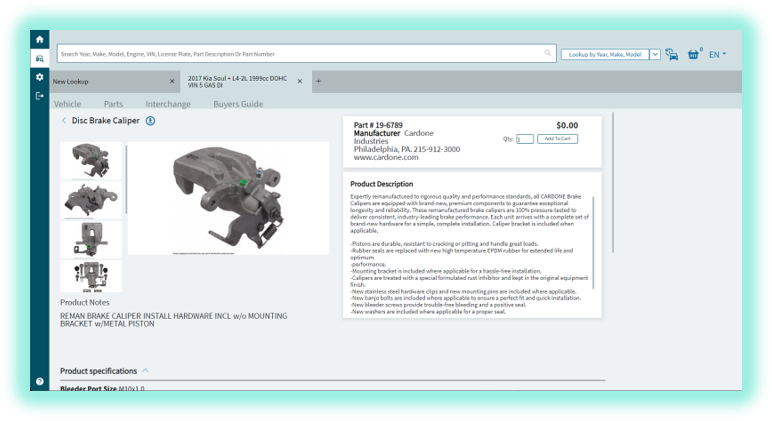
Task: Click the logout icon in sidebar
Action: [x=39, y=96]
